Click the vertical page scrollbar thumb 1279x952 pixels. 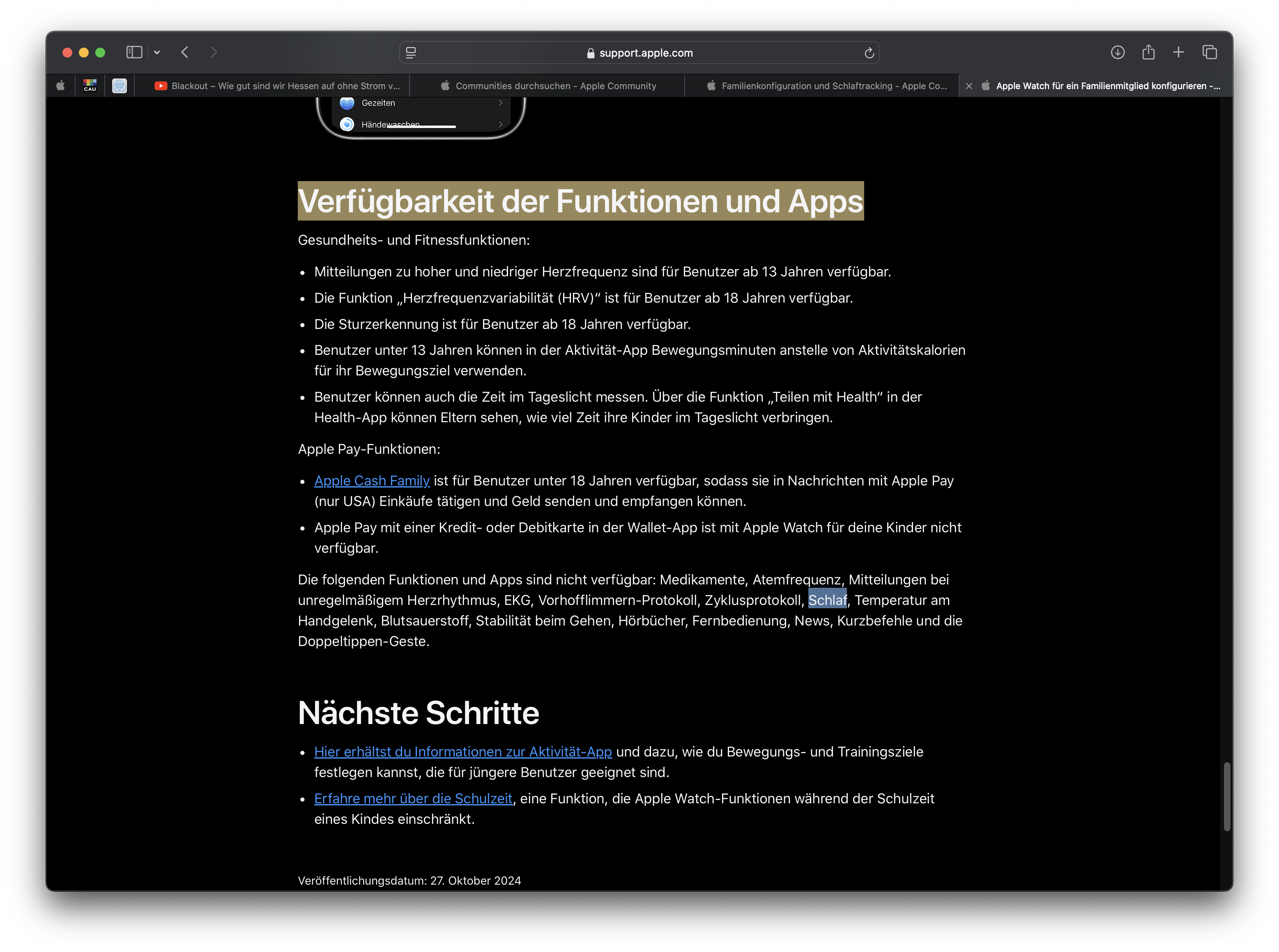tap(1226, 796)
